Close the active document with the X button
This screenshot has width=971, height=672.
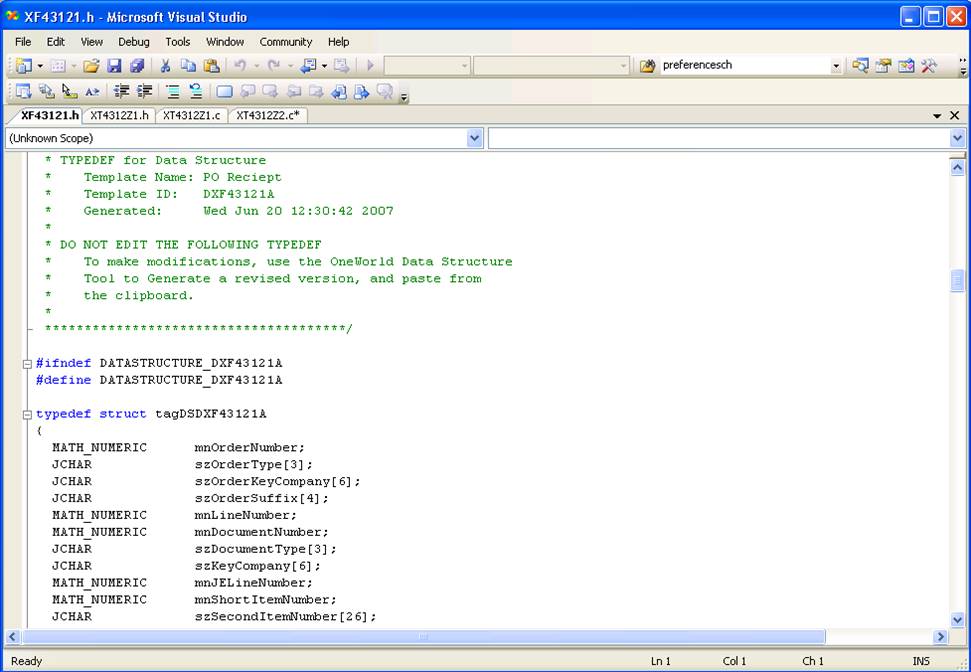(x=955, y=116)
